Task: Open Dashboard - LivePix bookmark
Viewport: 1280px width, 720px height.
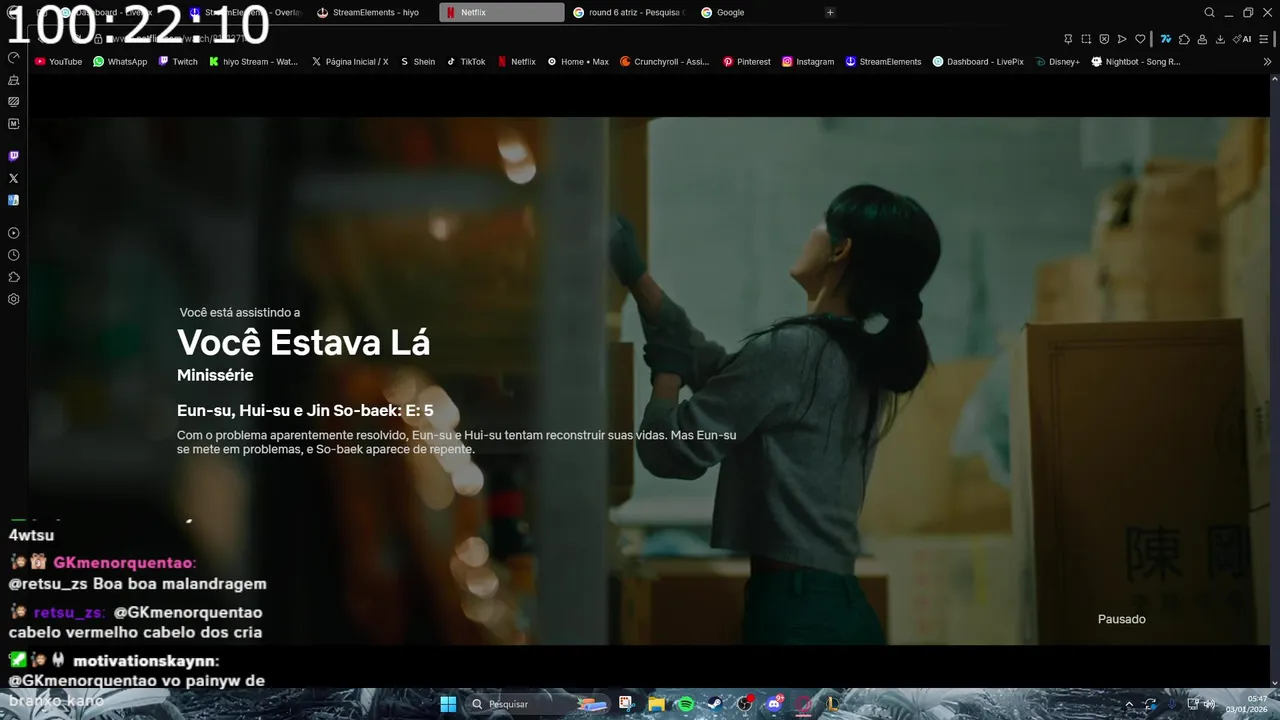Action: (978, 61)
